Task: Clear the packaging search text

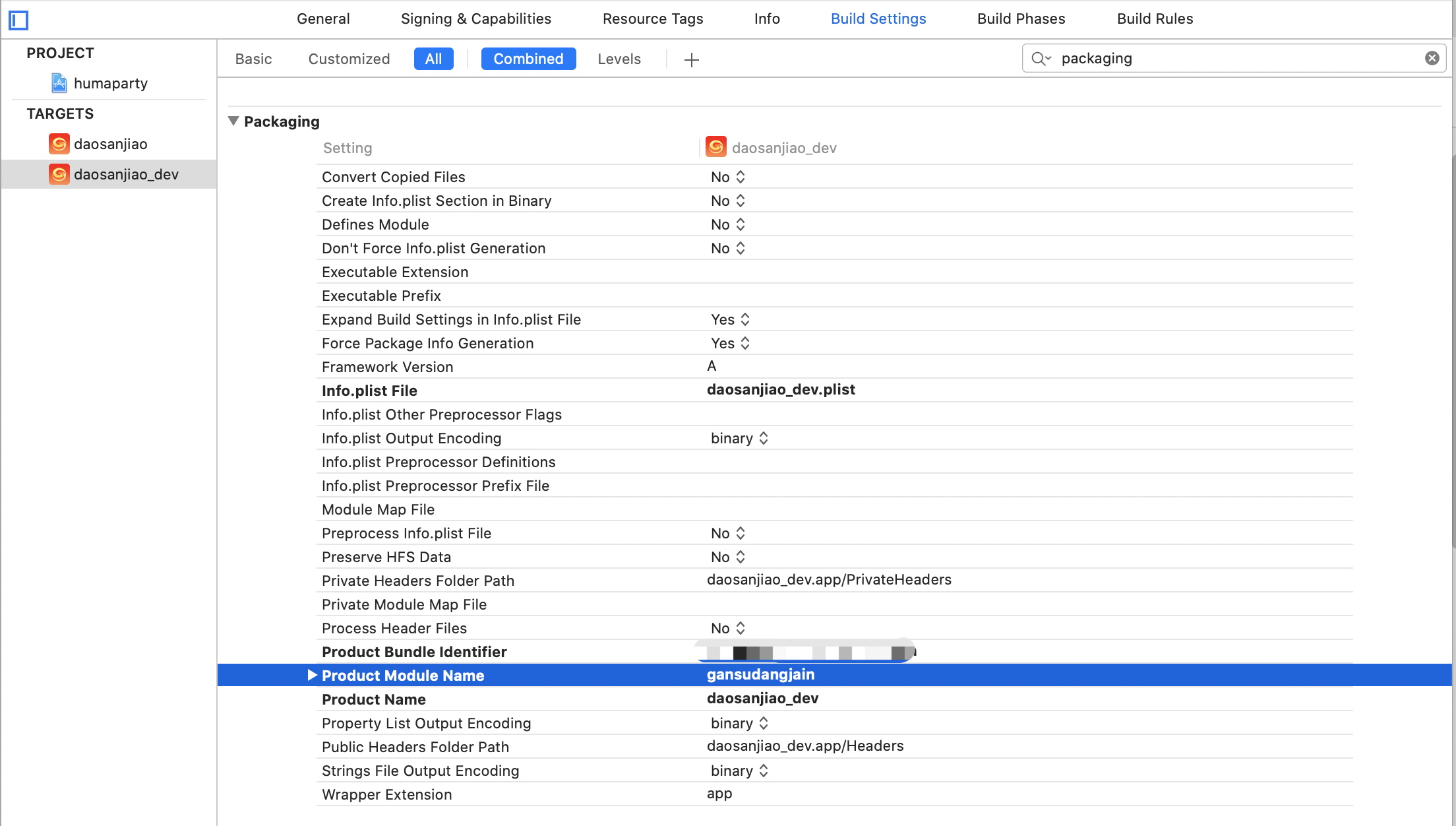Action: click(1432, 58)
